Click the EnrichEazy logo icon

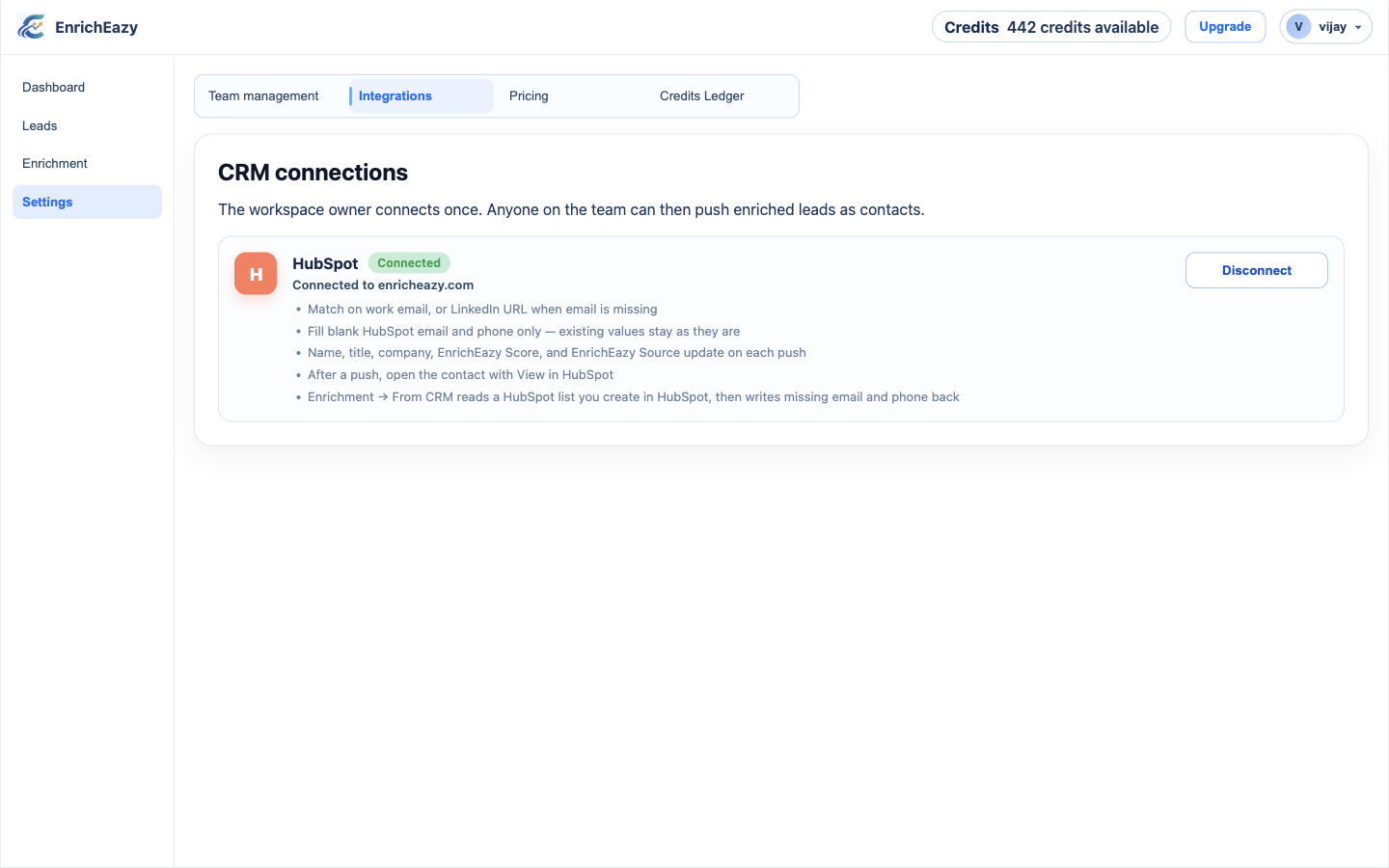tap(31, 27)
